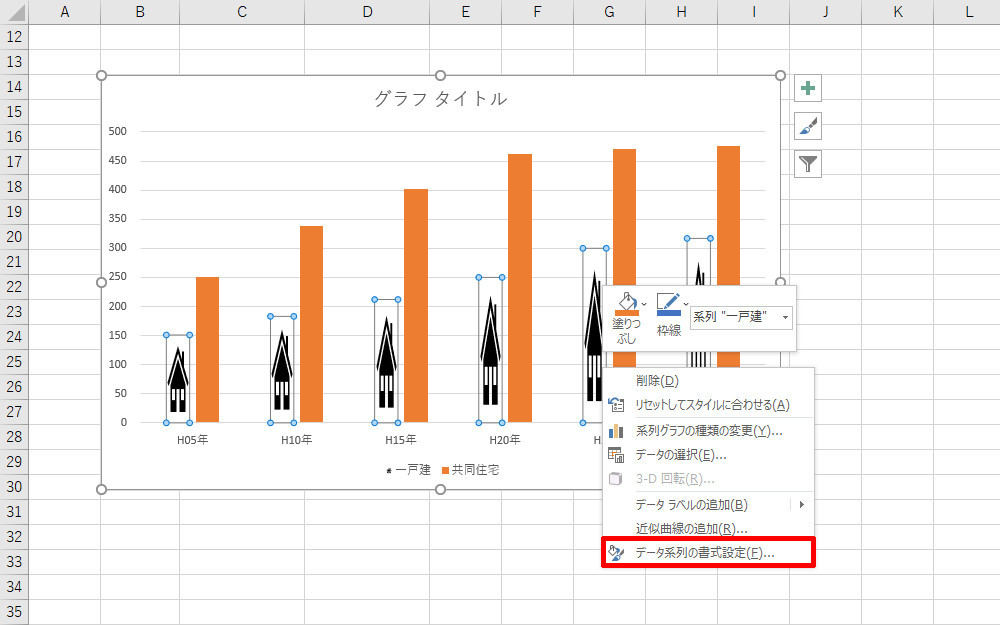
Task: Select the orange bar for H20年
Action: pyautogui.click(x=520, y=288)
